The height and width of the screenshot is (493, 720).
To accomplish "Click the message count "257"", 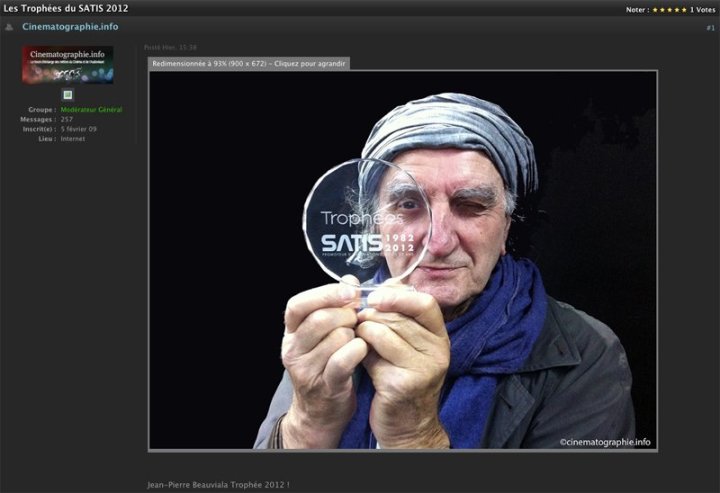I will pos(67,119).
